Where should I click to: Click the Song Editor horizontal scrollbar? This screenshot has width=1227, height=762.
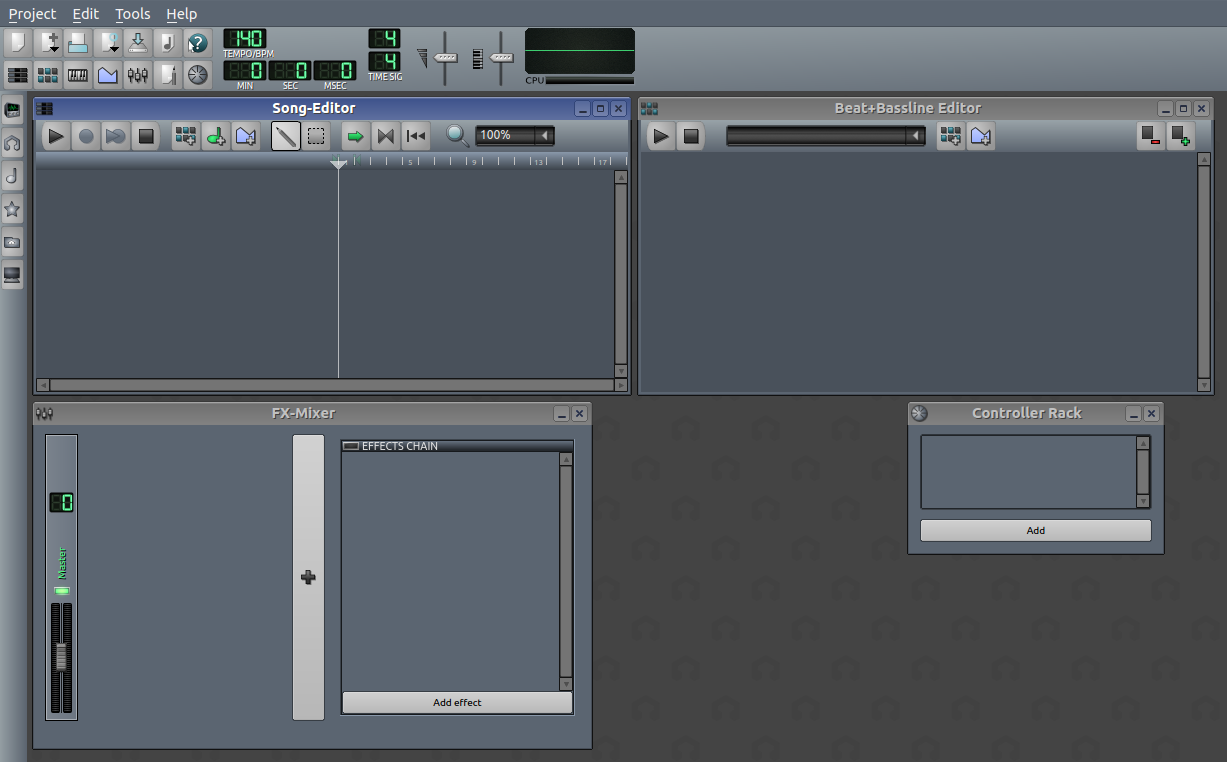tap(330, 385)
